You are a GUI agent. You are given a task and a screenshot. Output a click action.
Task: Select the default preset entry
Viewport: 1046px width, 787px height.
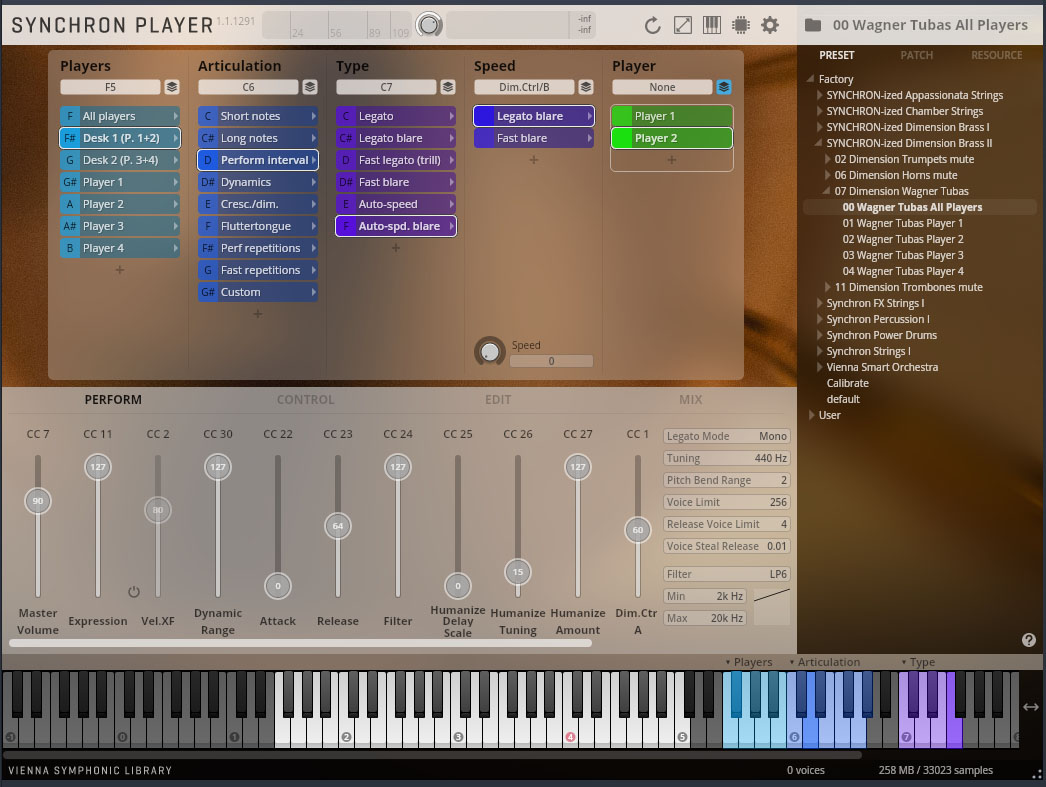click(x=843, y=400)
